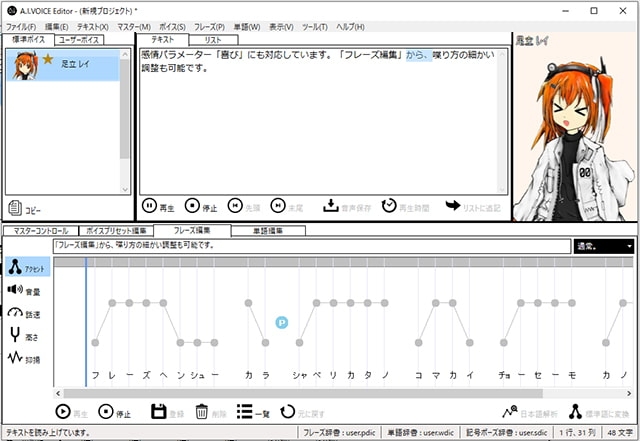
Task: Jump to start with the 先頭 icon
Action: point(235,205)
